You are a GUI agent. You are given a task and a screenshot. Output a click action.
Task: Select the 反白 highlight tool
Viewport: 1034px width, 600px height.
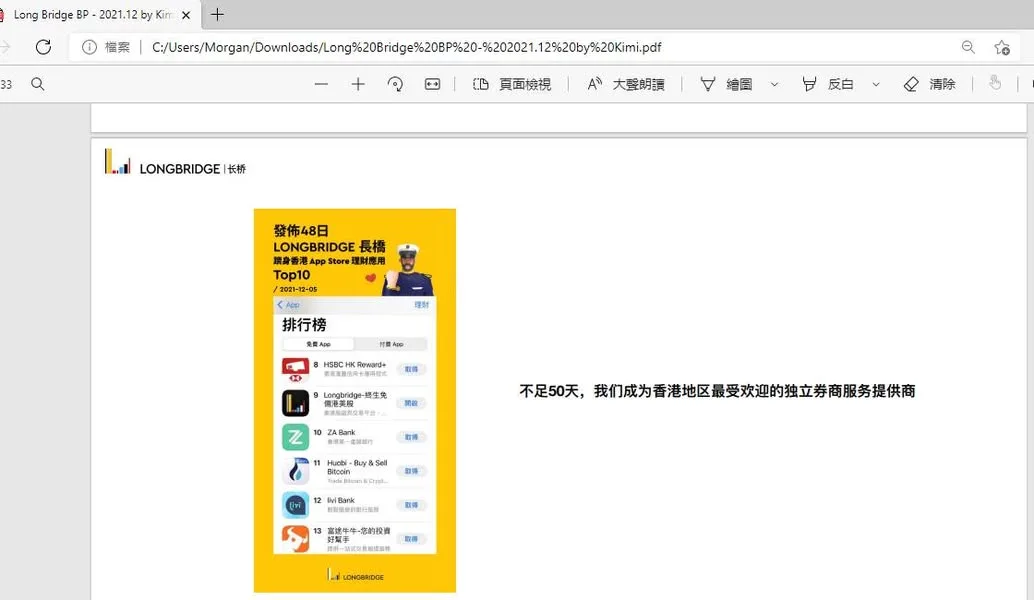point(833,84)
